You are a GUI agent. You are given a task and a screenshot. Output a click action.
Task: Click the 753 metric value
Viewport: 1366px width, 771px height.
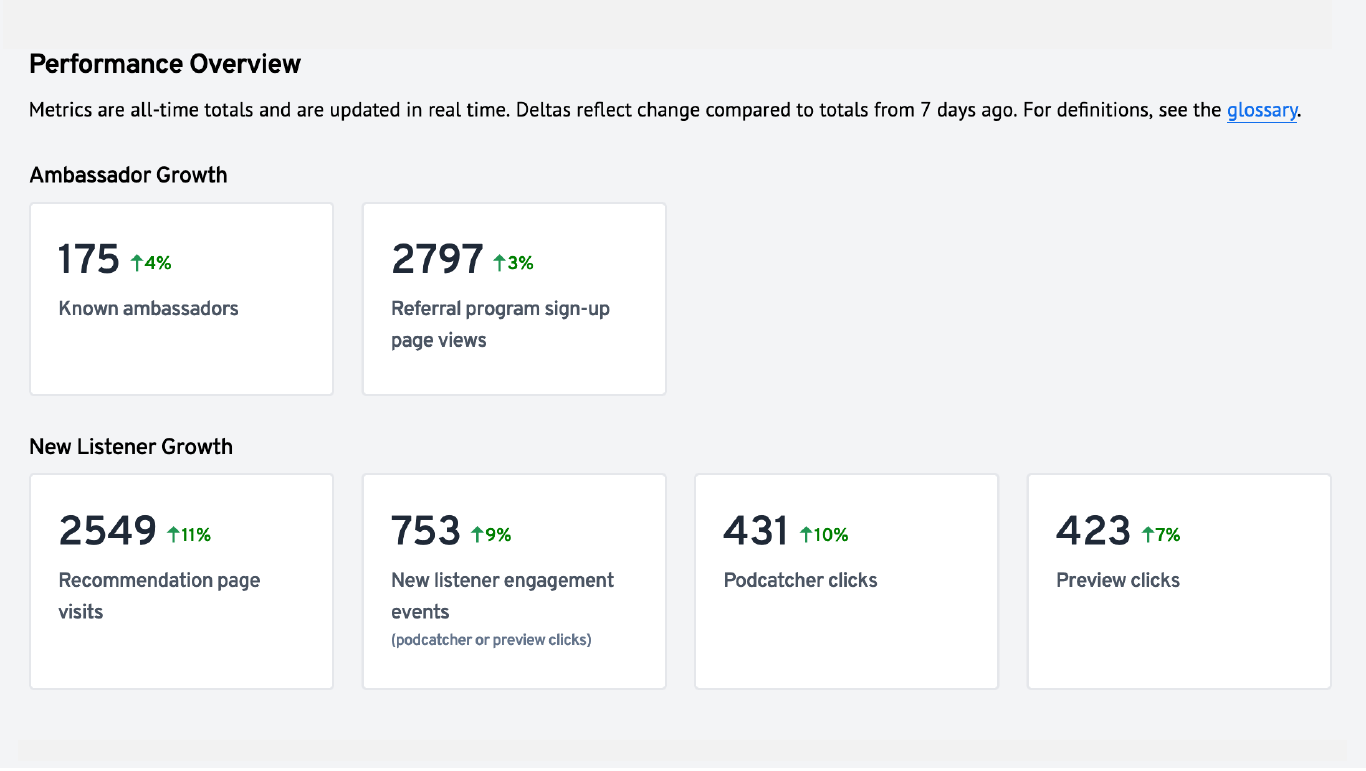pyautogui.click(x=426, y=531)
